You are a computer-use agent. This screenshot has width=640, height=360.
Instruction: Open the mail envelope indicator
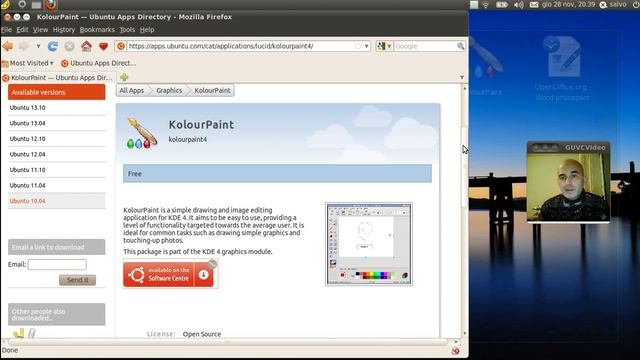534,4
